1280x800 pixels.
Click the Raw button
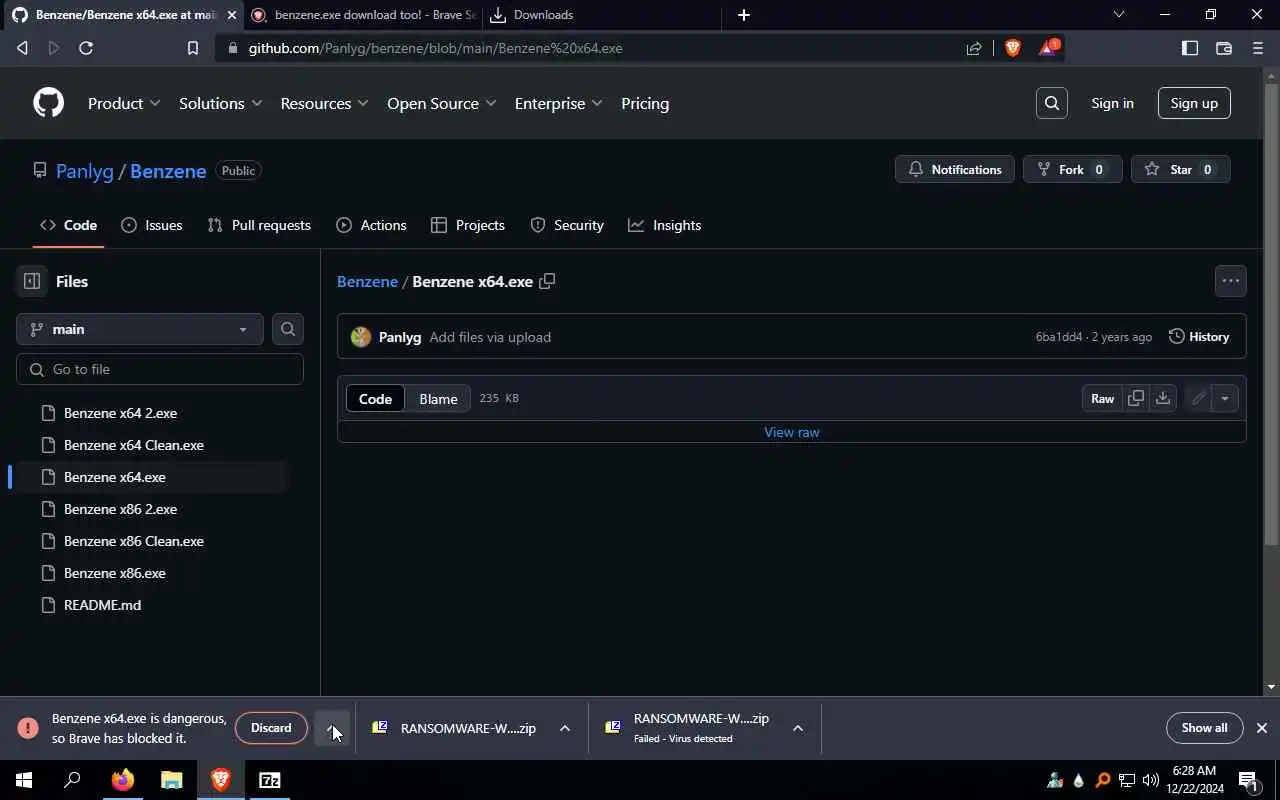tap(1102, 398)
